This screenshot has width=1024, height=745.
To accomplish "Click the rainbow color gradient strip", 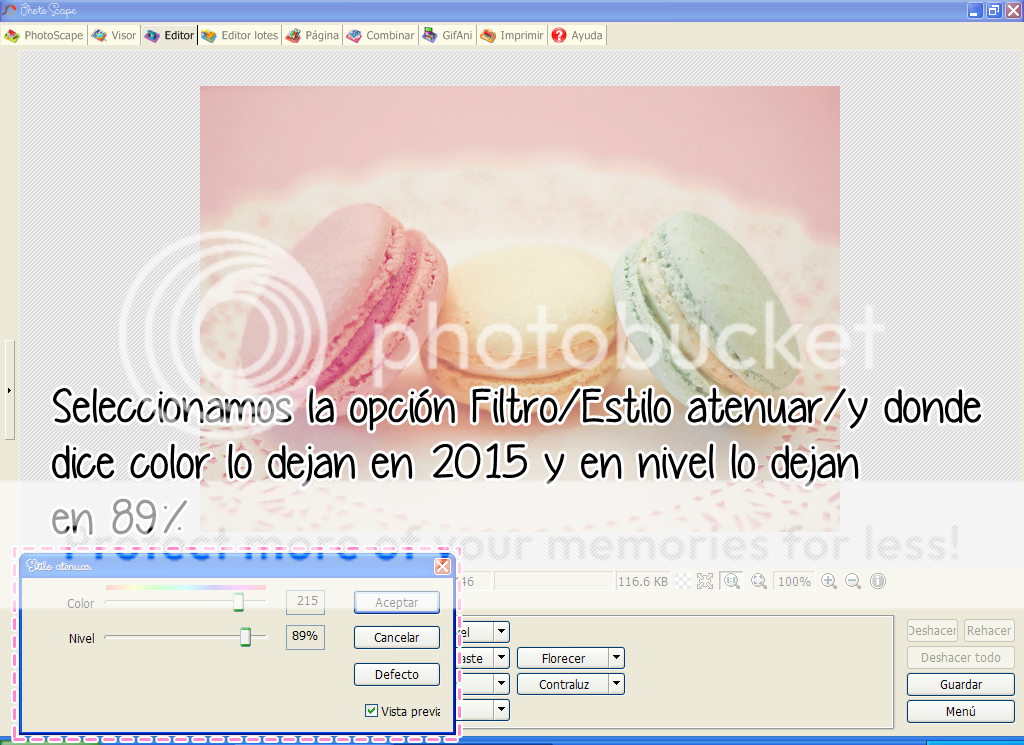I will pos(185,588).
